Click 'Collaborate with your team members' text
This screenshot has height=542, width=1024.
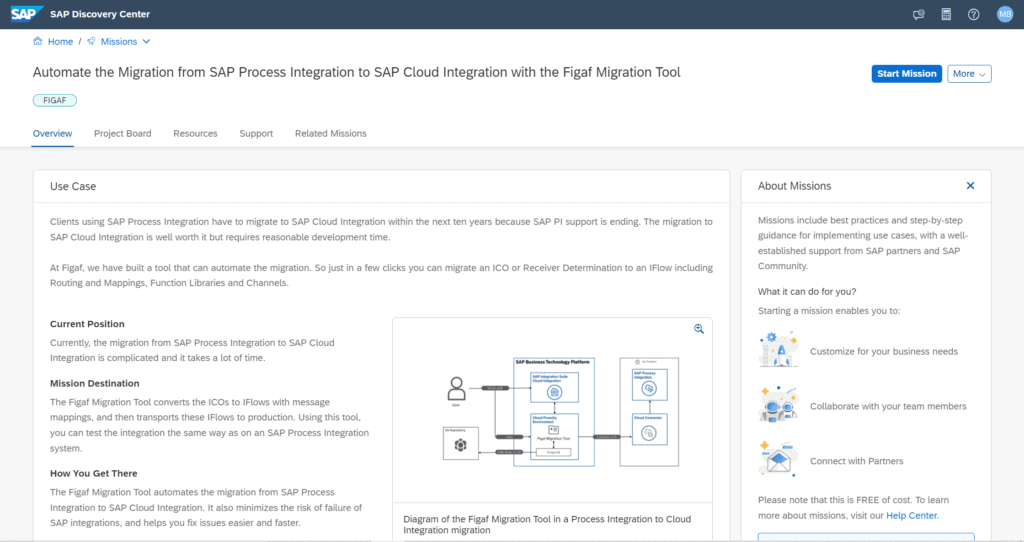[888, 406]
